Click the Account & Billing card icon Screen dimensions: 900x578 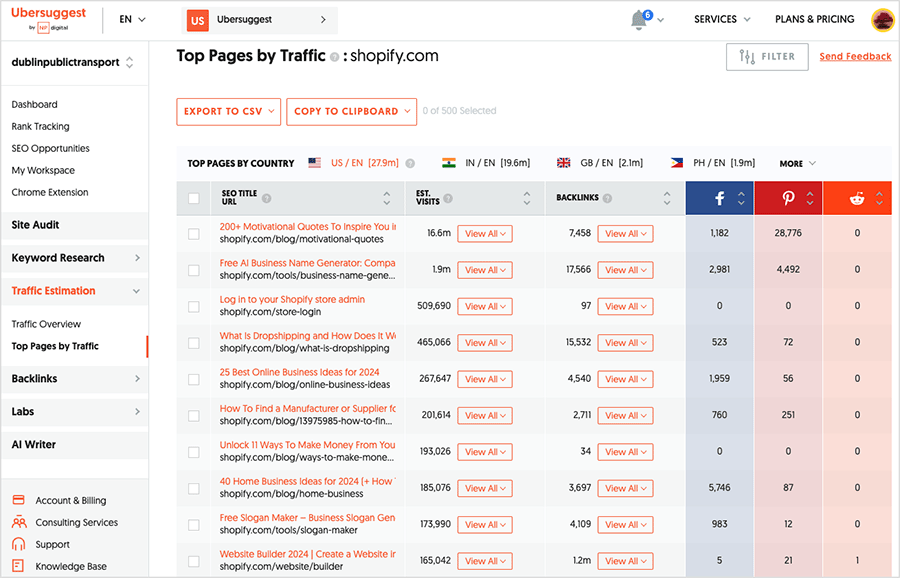click(x=18, y=500)
